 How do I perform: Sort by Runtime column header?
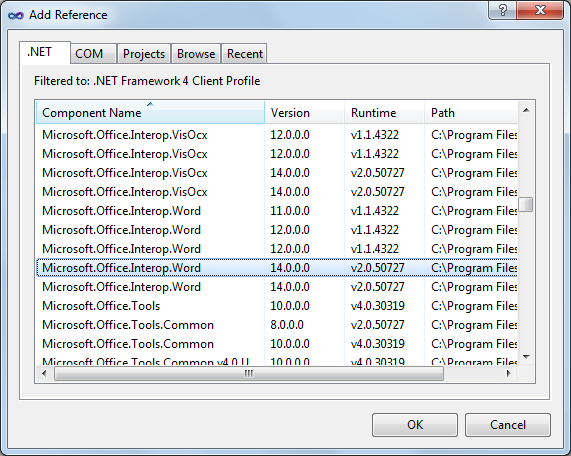pyautogui.click(x=385, y=113)
